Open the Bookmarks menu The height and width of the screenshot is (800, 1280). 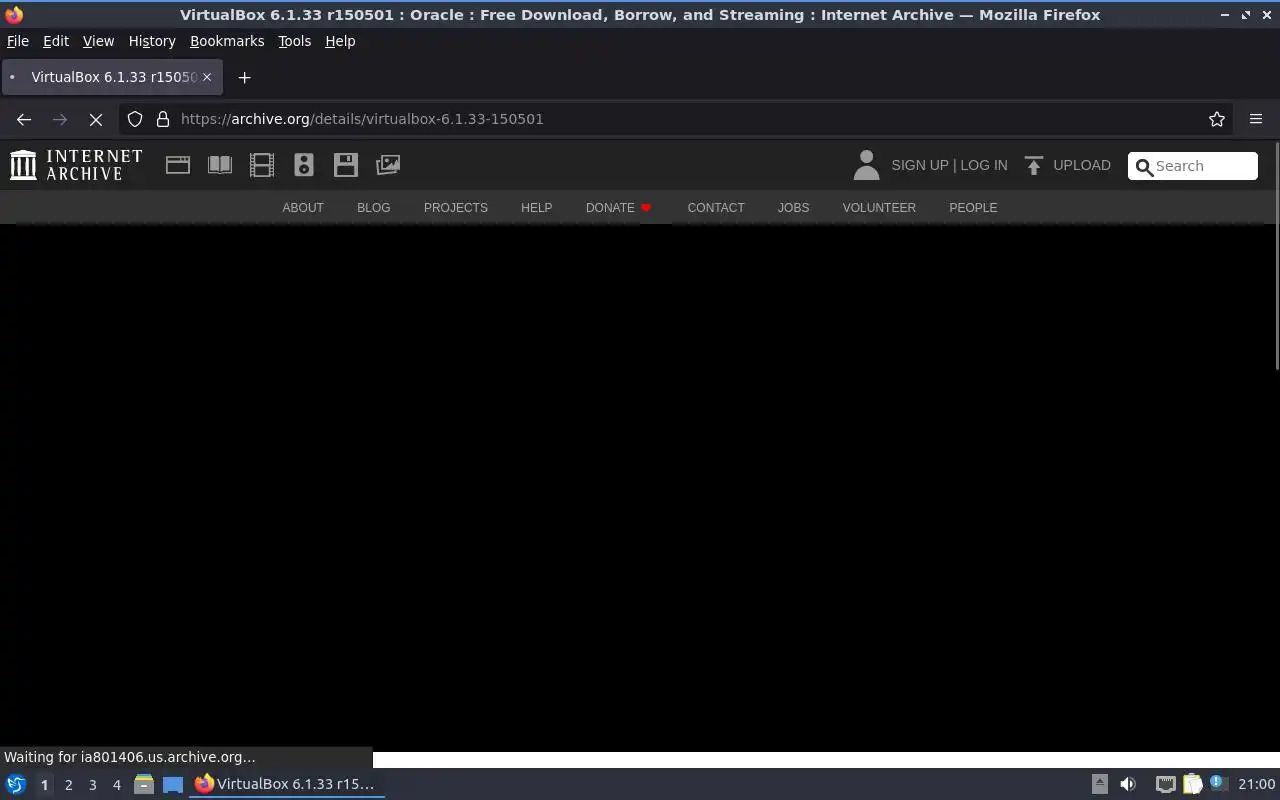click(227, 41)
